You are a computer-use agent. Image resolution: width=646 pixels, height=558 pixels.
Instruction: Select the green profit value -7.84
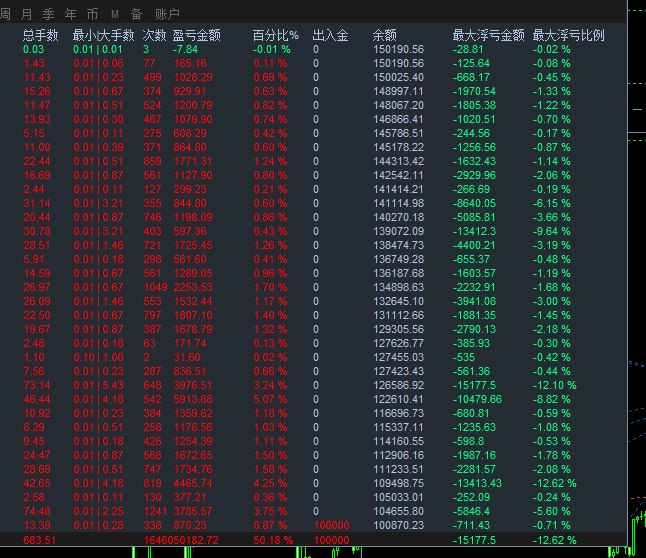pyautogui.click(x=185, y=49)
